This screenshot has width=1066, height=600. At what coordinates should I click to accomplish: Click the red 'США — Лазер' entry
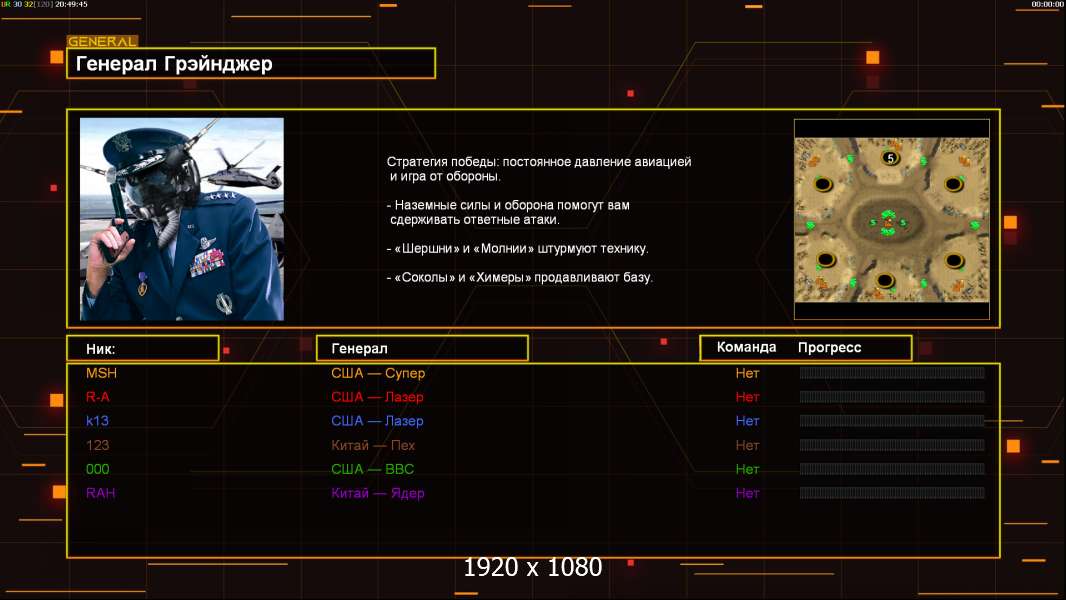(377, 397)
